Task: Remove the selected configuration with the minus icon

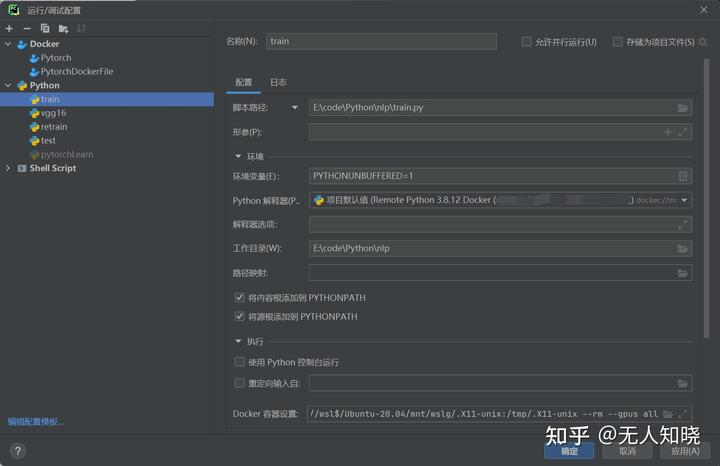Action: pyautogui.click(x=27, y=28)
